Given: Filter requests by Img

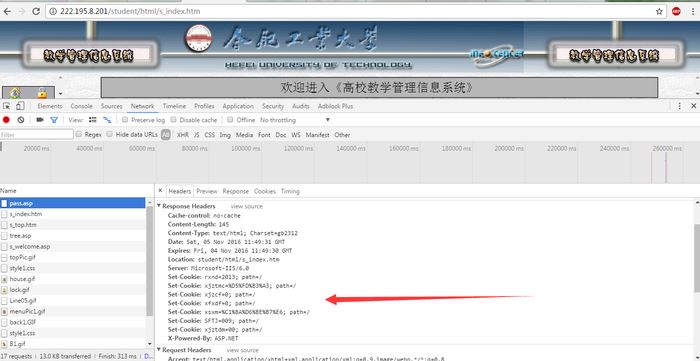Looking at the screenshot, I should tap(225, 135).
